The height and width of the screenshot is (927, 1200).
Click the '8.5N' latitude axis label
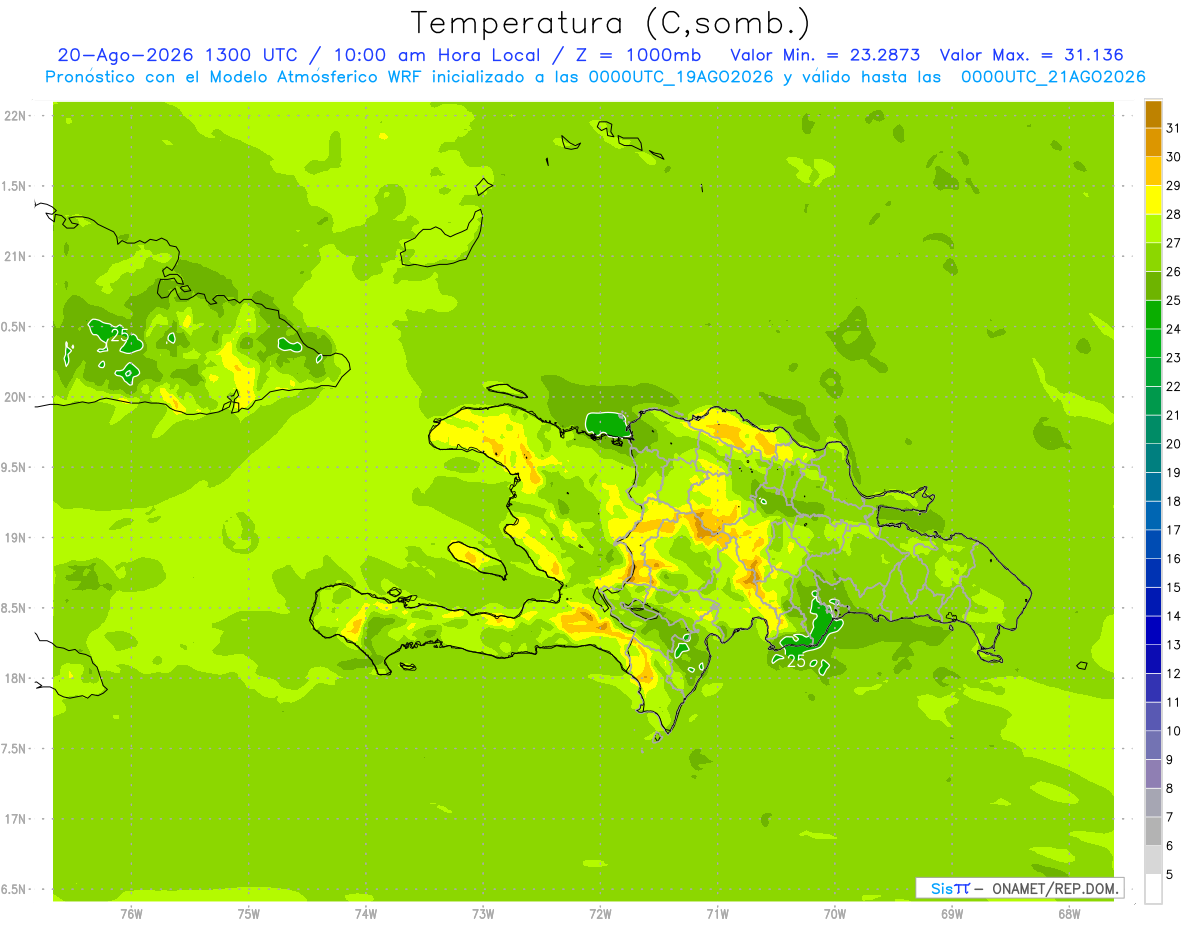click(x=15, y=608)
